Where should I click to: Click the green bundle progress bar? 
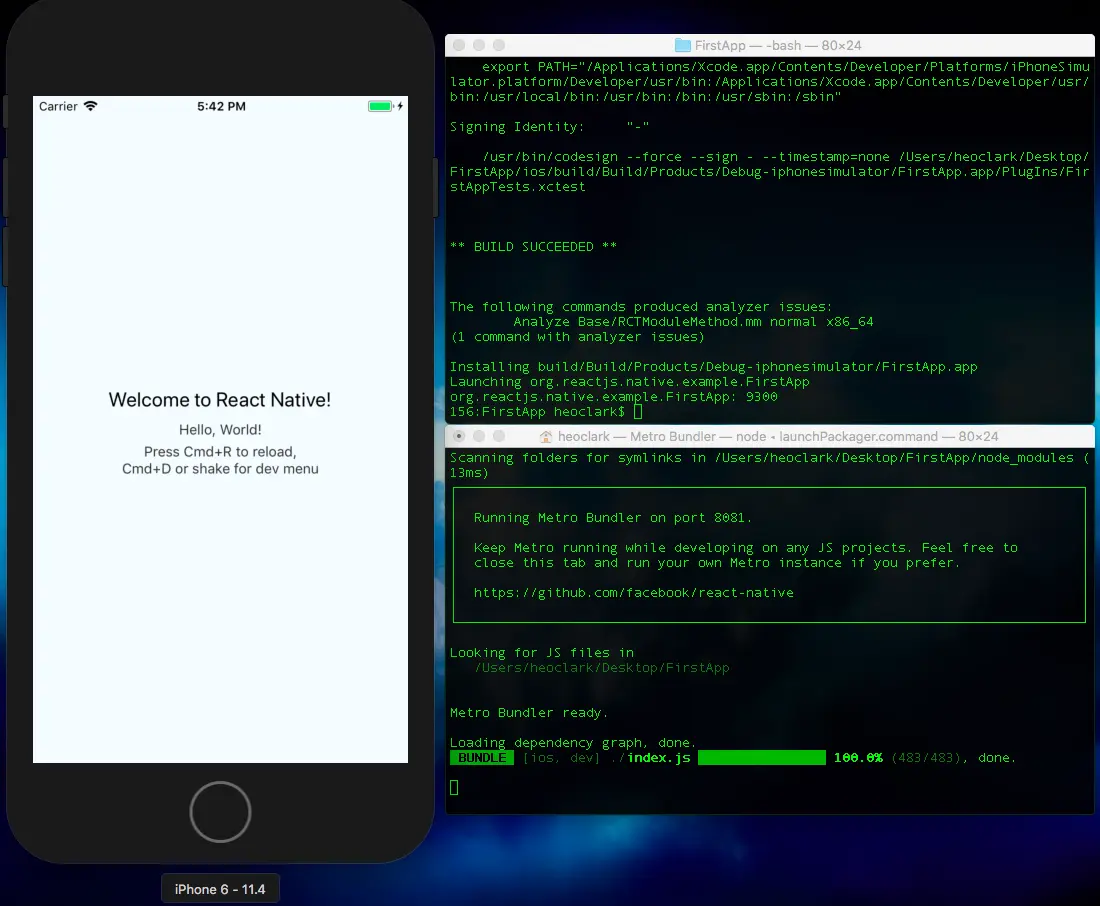point(762,758)
